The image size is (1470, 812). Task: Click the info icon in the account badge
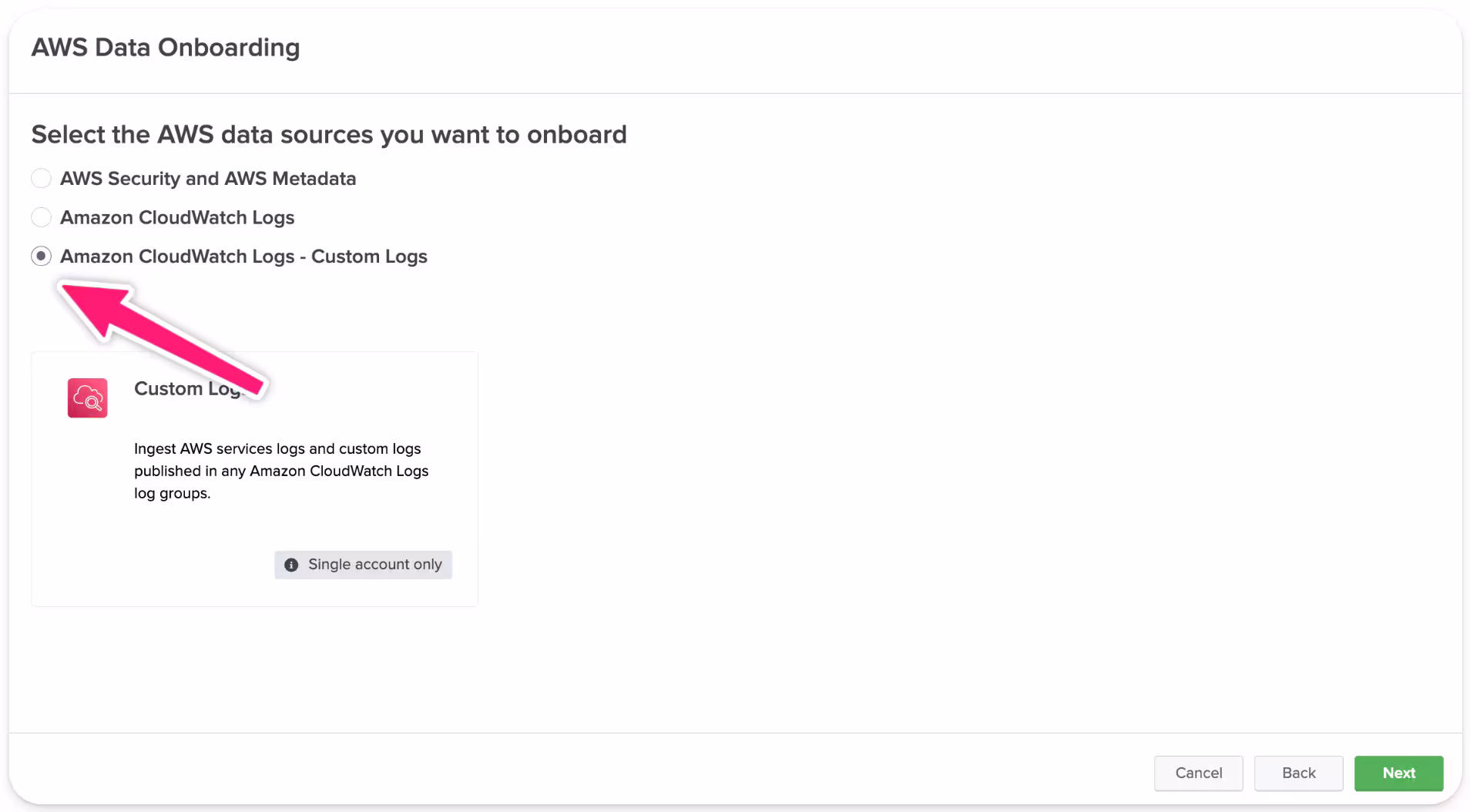(291, 565)
